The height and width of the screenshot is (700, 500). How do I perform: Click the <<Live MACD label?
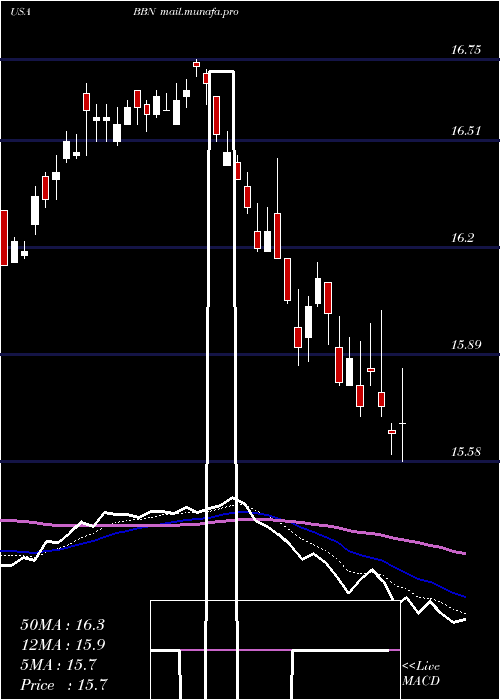point(421,674)
